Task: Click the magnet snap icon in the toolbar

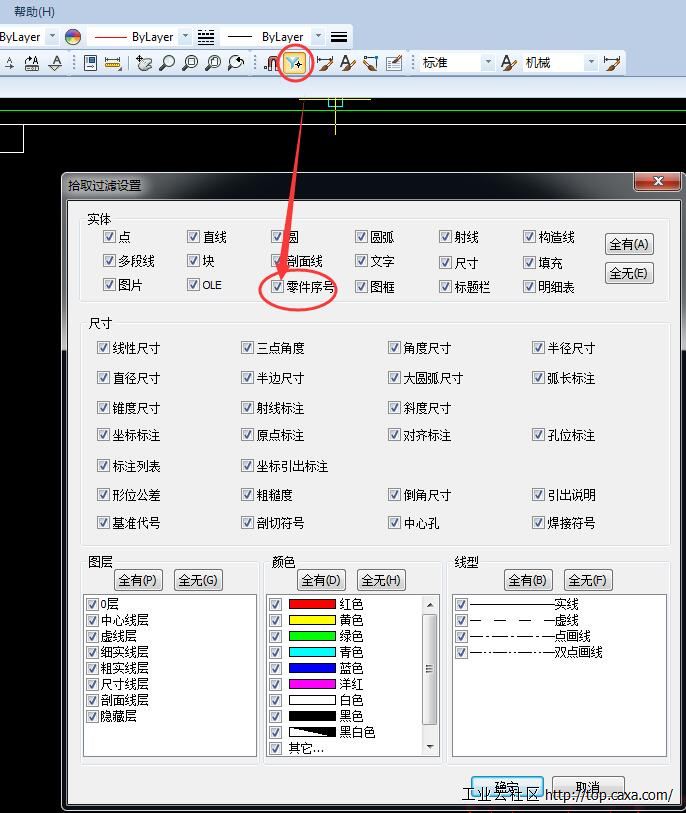Action: click(x=272, y=63)
